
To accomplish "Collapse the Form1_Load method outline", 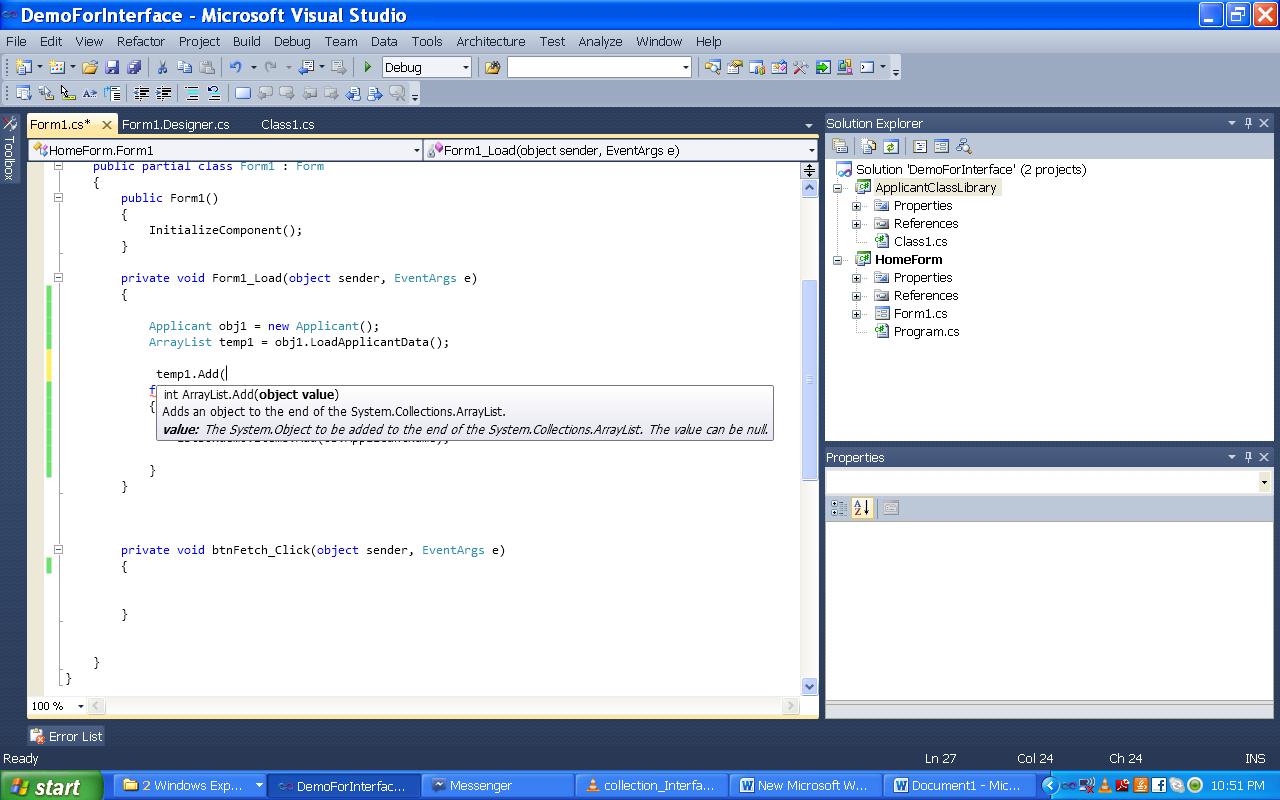I will coord(58,278).
